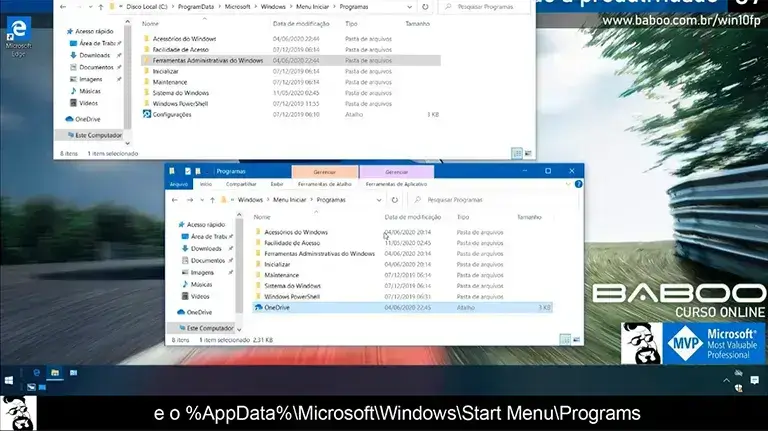This screenshot has width=768, height=431.
Task: Refresh the front Programas window
Action: (x=395, y=200)
